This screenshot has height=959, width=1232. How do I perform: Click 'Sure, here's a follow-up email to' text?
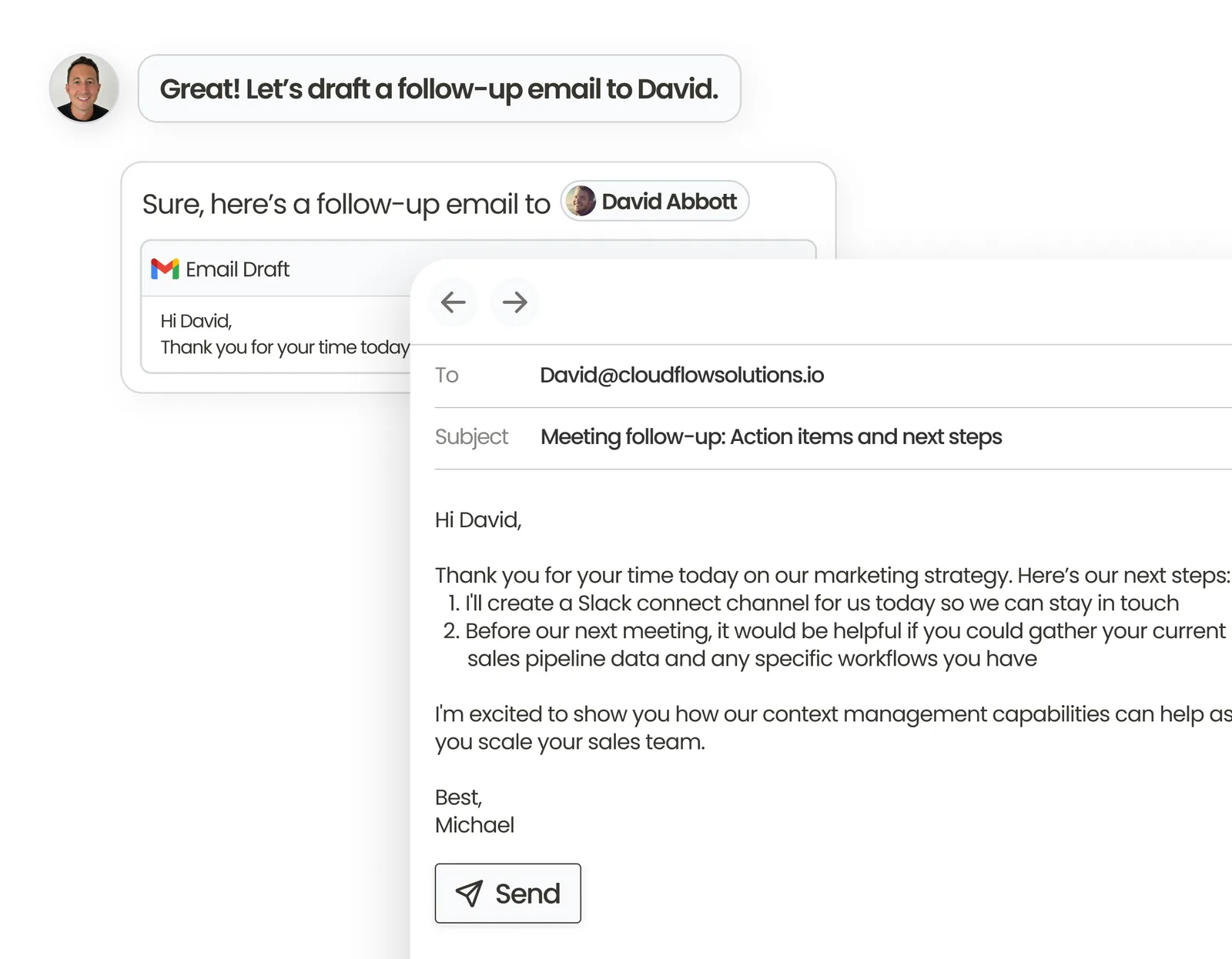tap(346, 204)
